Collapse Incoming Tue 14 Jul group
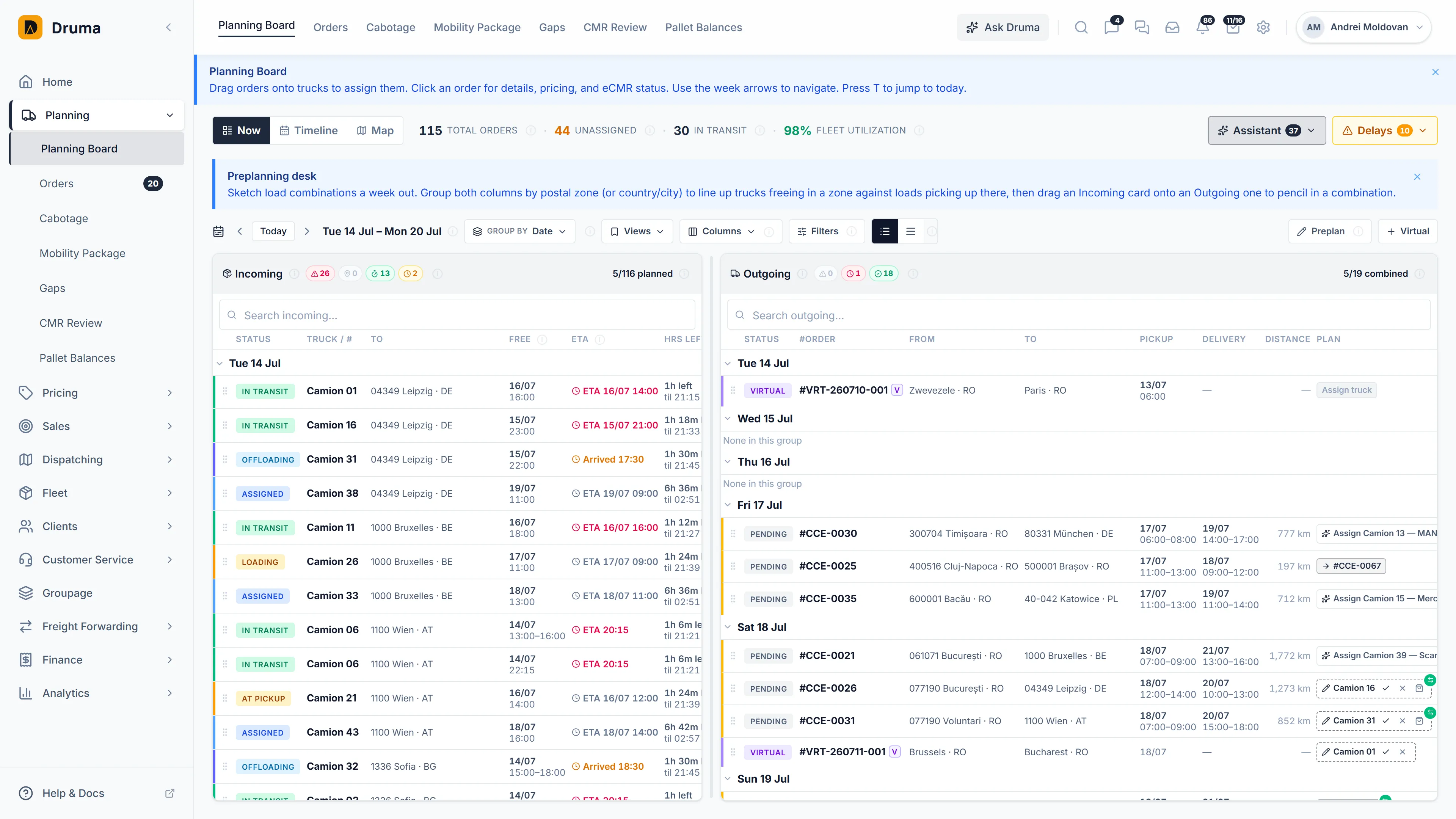Image resolution: width=1456 pixels, height=819 pixels. pyautogui.click(x=220, y=364)
